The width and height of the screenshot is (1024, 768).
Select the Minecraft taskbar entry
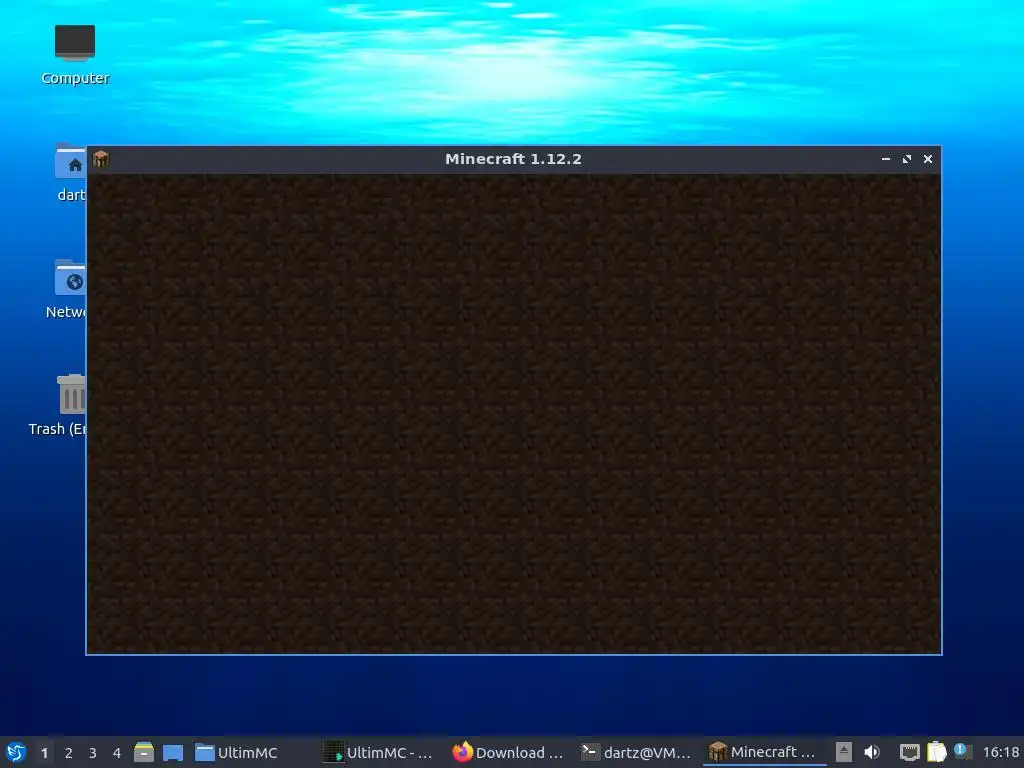(763, 752)
